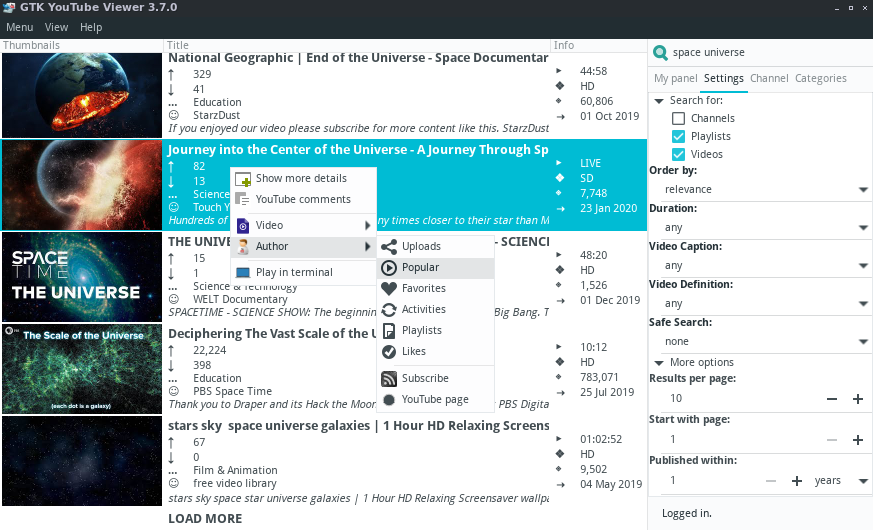Open the Duration dropdown
The height and width of the screenshot is (530, 873).
[x=766, y=228]
